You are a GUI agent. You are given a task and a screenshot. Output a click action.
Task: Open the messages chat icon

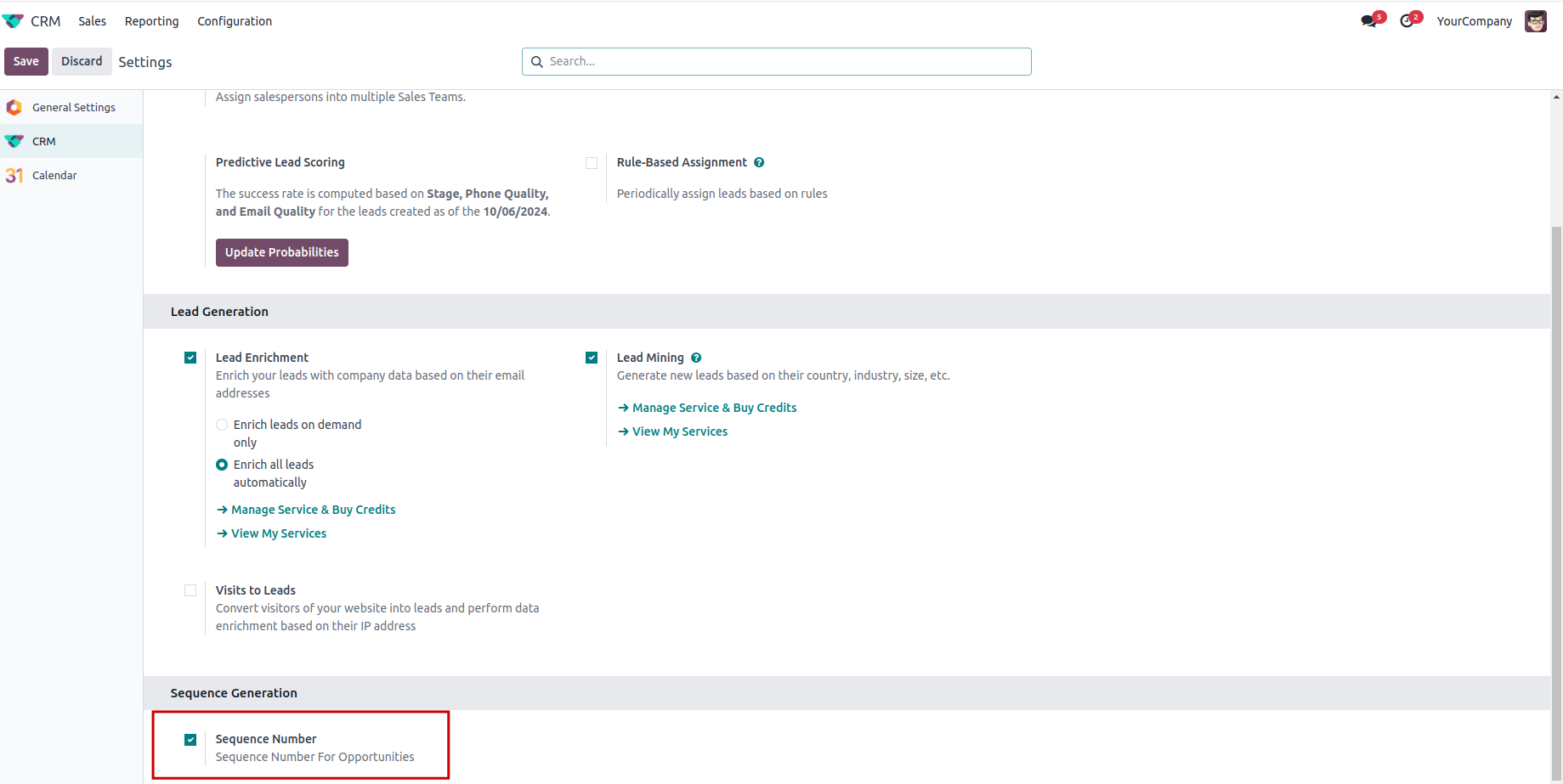point(1368,21)
